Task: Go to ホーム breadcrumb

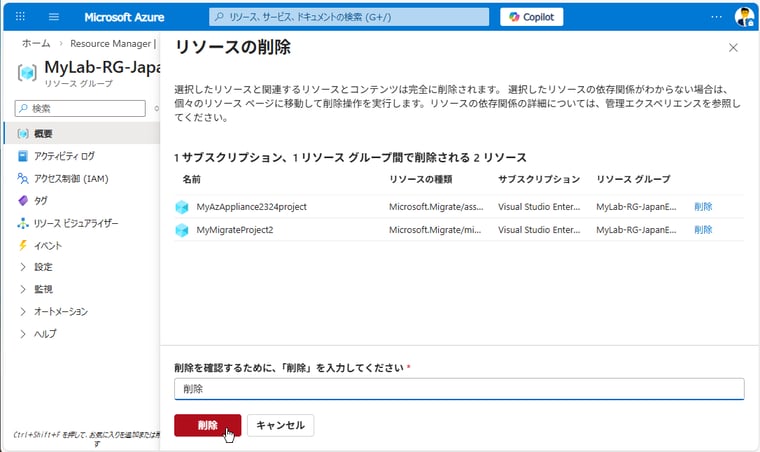Action: pyautogui.click(x=36, y=44)
